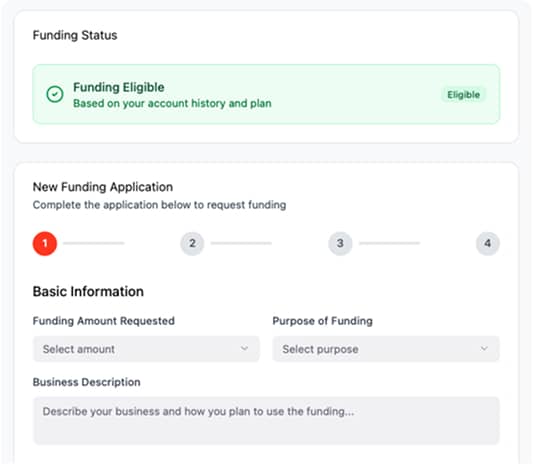Select step 4 circle in the stepper

coord(487,243)
